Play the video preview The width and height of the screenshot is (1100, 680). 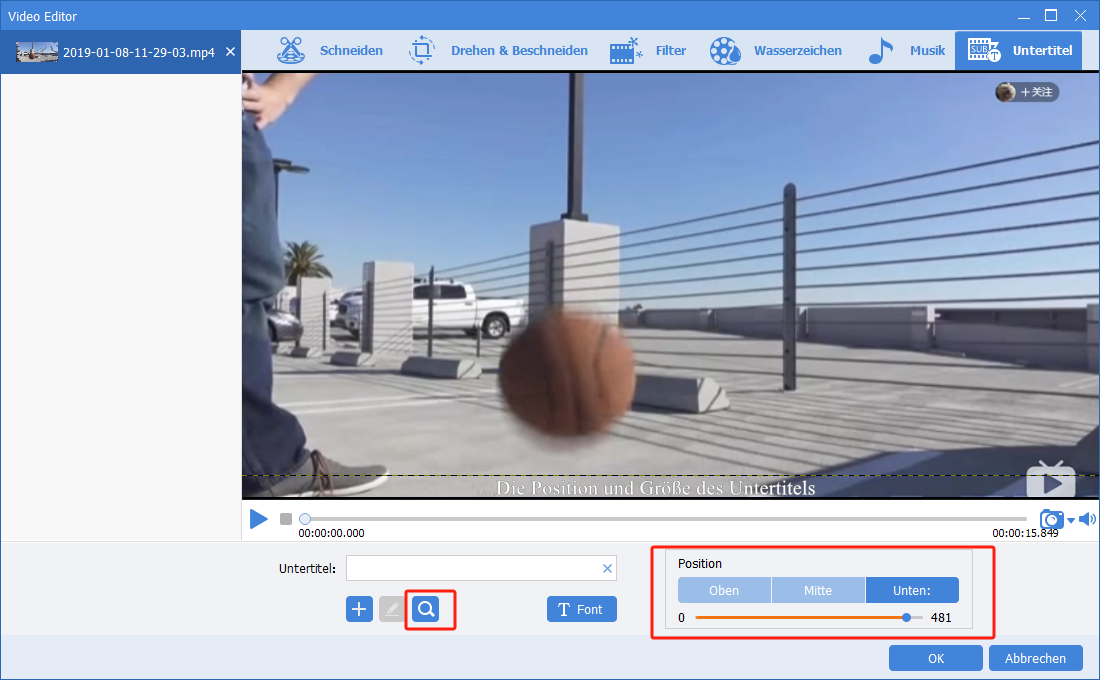coord(259,519)
